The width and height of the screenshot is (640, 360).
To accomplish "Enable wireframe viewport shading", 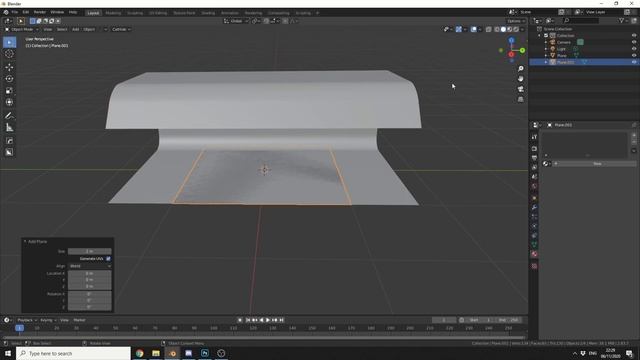I will pos(497,29).
